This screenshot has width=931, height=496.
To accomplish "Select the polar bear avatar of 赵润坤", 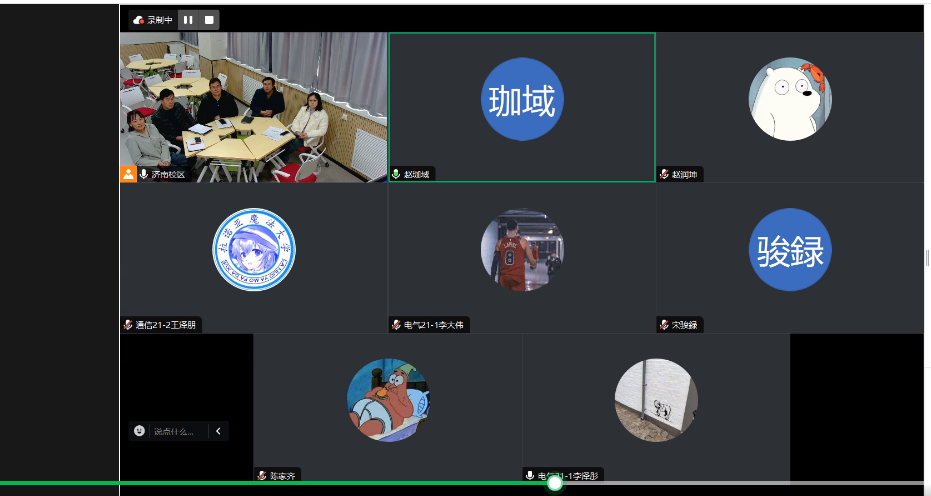I will tap(790, 98).
